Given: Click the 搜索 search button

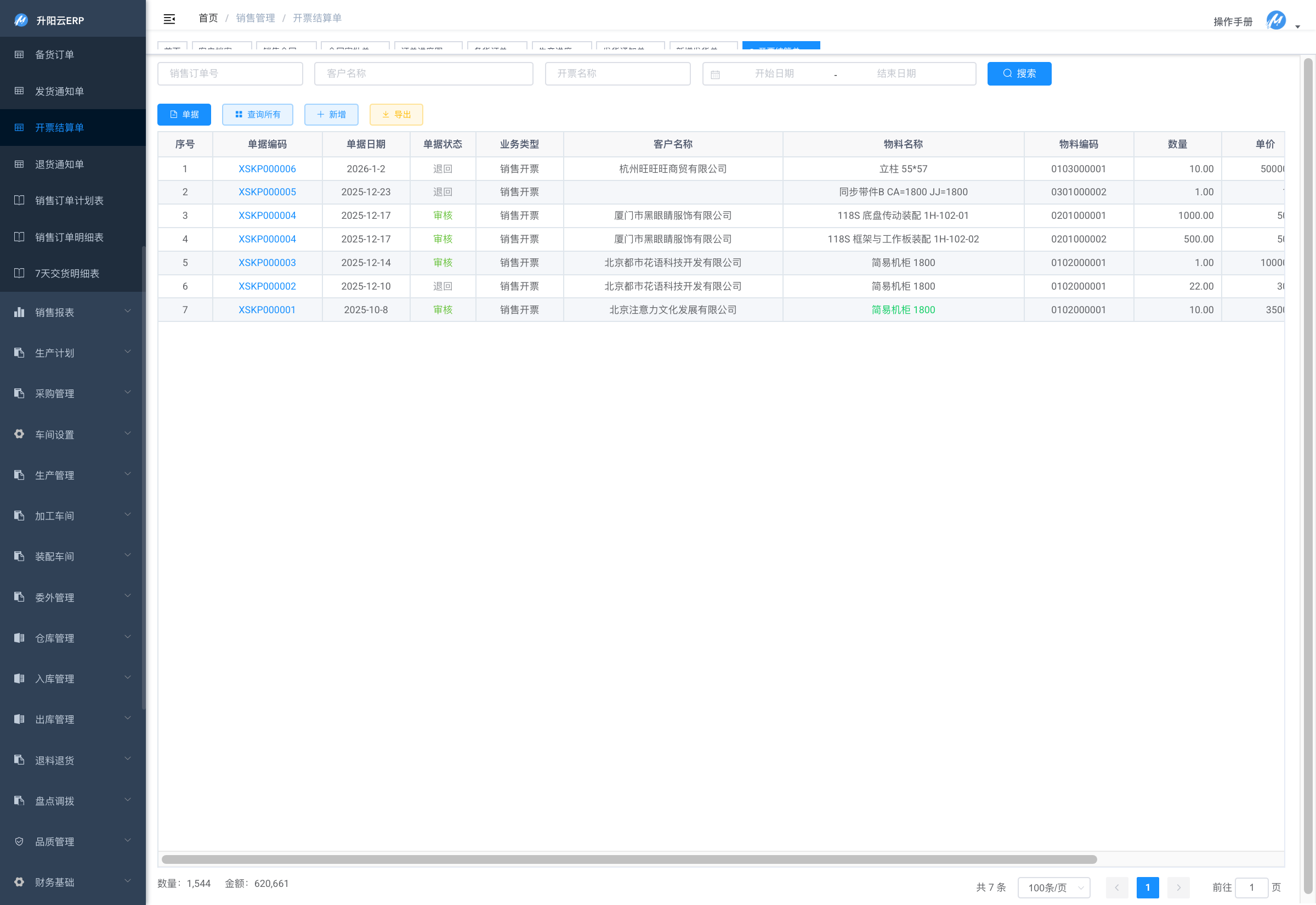Looking at the screenshot, I should 1018,73.
